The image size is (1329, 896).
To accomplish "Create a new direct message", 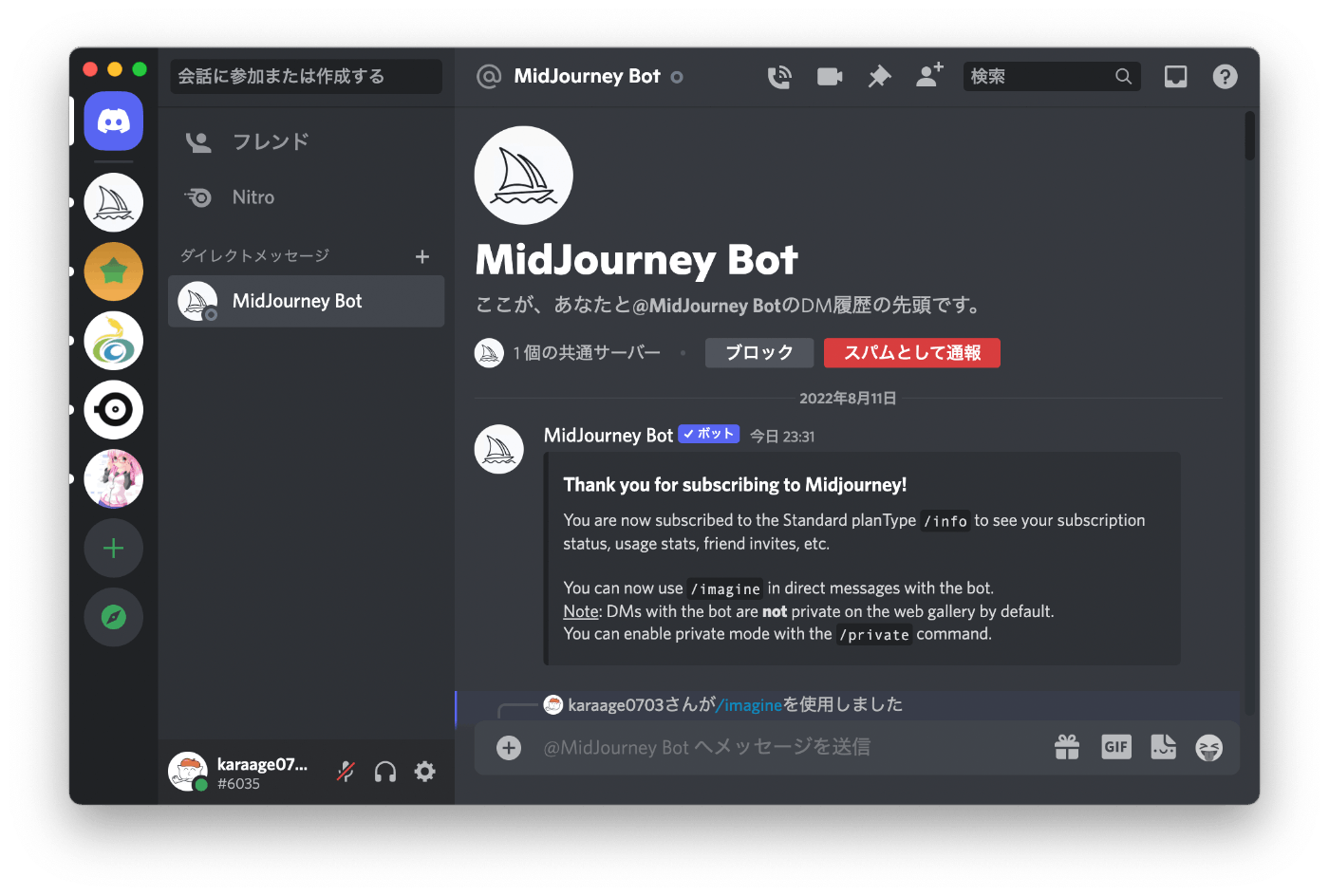I will pyautogui.click(x=422, y=256).
